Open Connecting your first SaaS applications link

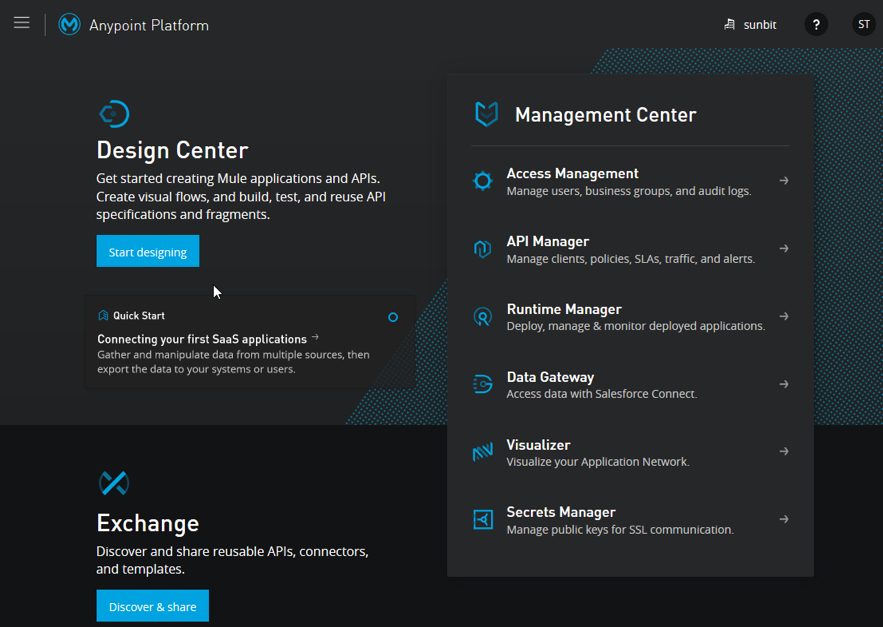pos(202,339)
